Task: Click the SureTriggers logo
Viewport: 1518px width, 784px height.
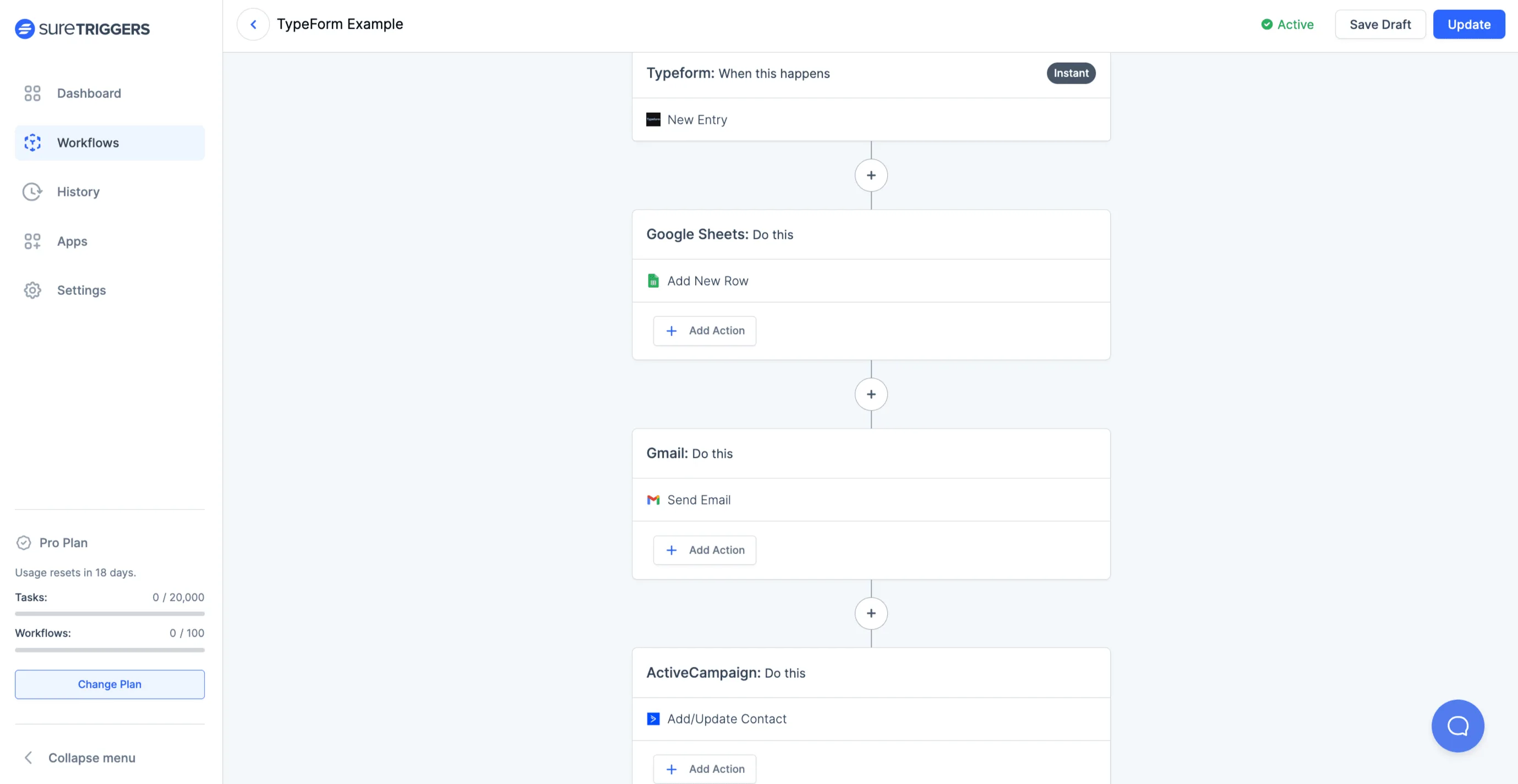Action: click(x=83, y=28)
